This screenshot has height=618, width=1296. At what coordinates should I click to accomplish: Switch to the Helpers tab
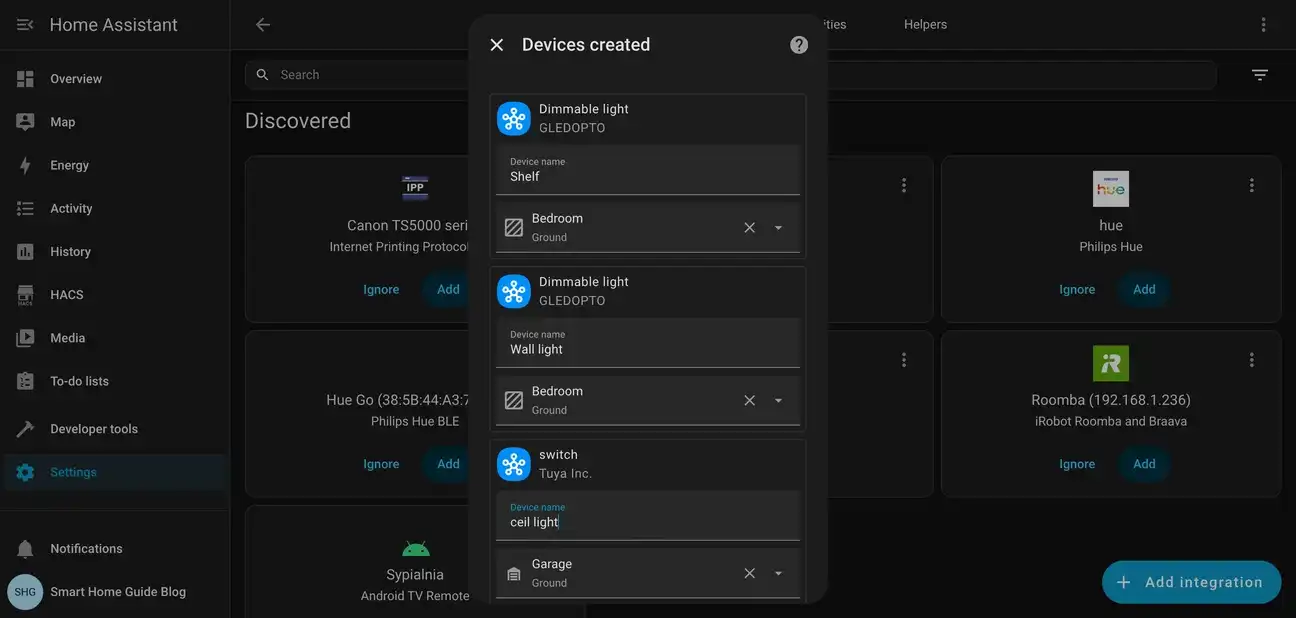pyautogui.click(x=924, y=23)
